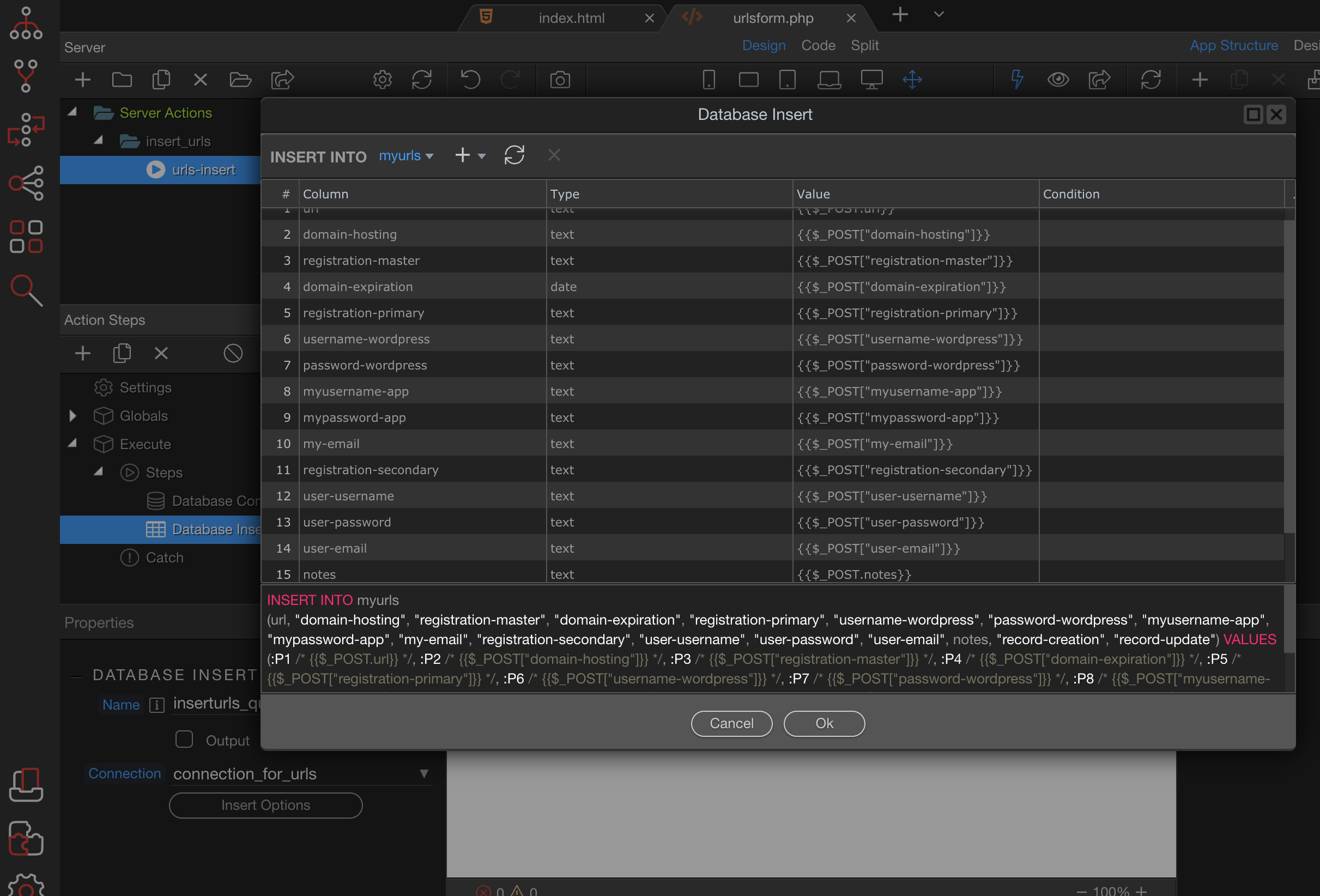The width and height of the screenshot is (1320, 896).
Task: Select the desktop monitor viewport icon
Action: pyautogui.click(x=871, y=80)
